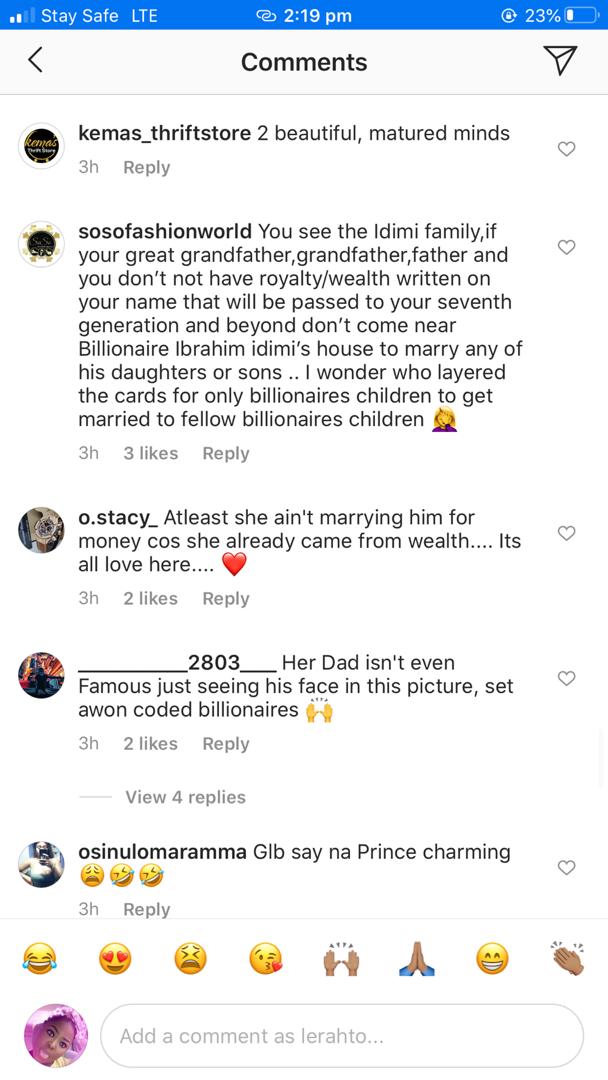
Task: Select the folded hands emoji
Action: click(417, 957)
